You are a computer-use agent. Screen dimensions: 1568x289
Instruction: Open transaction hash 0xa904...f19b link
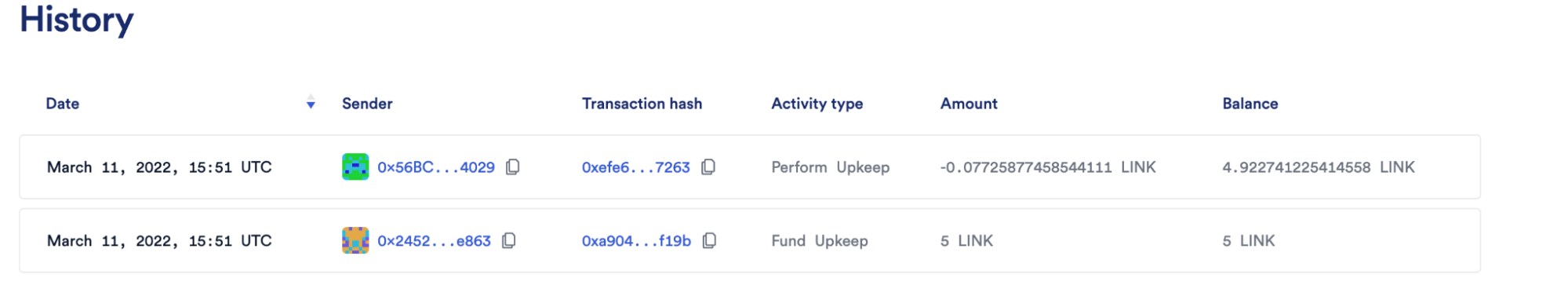click(x=636, y=241)
